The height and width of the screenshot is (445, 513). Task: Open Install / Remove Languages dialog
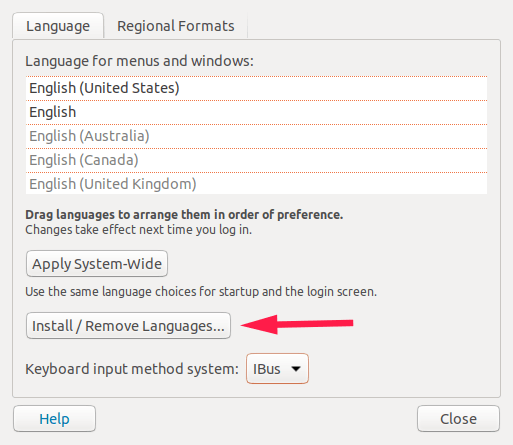tap(128, 326)
